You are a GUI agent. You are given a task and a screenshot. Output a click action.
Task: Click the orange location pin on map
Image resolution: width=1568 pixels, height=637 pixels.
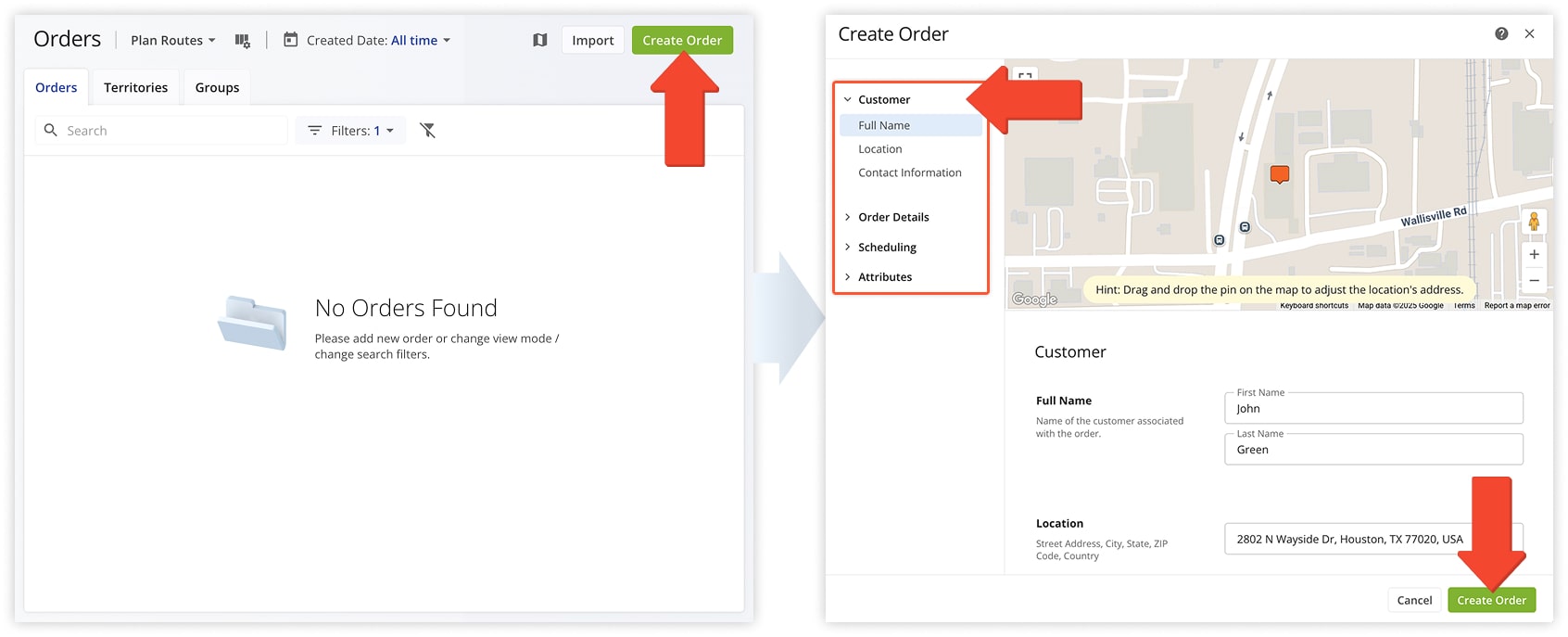pyautogui.click(x=1280, y=174)
